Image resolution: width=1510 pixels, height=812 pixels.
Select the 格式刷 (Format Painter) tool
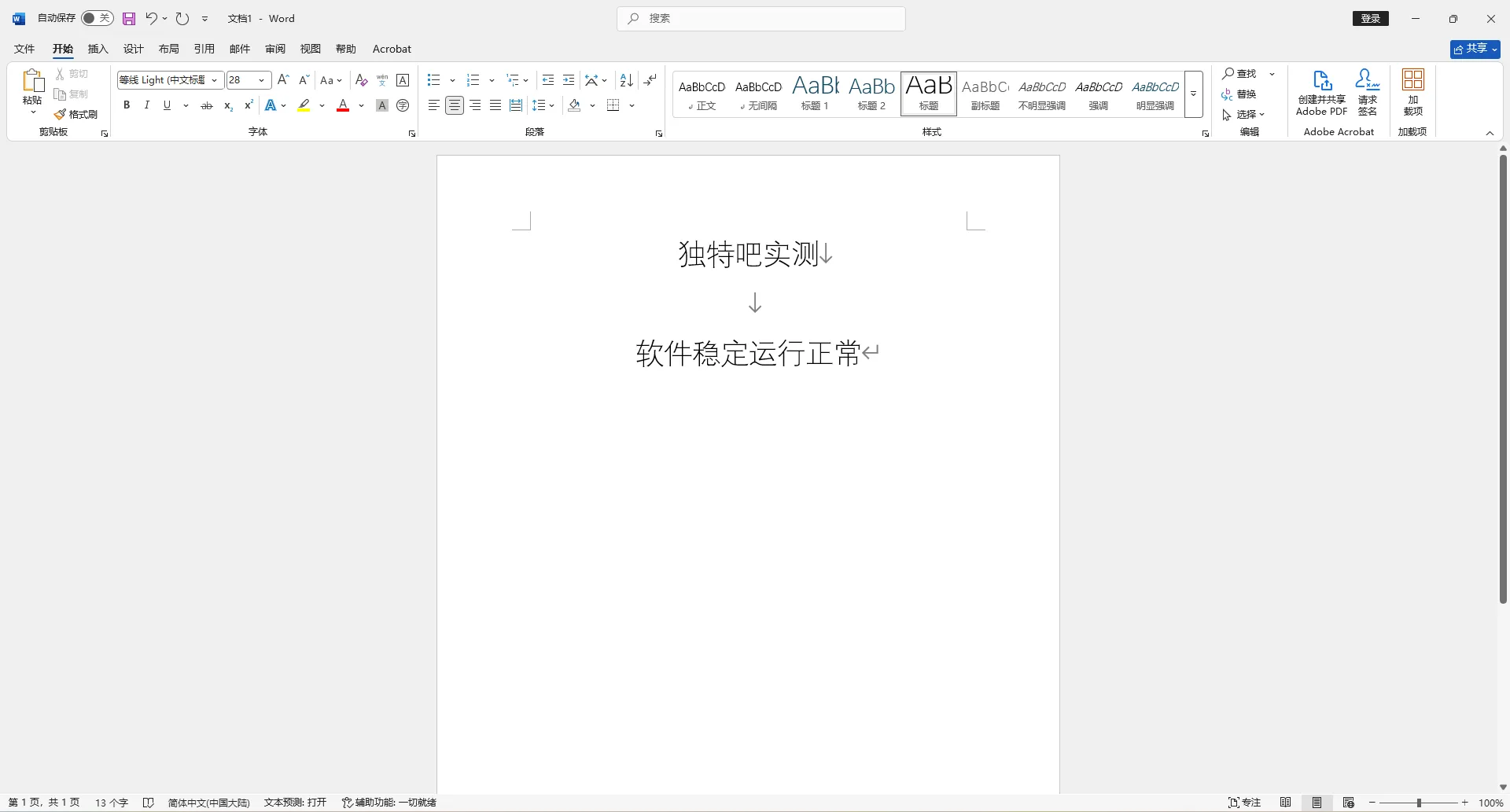[75, 114]
